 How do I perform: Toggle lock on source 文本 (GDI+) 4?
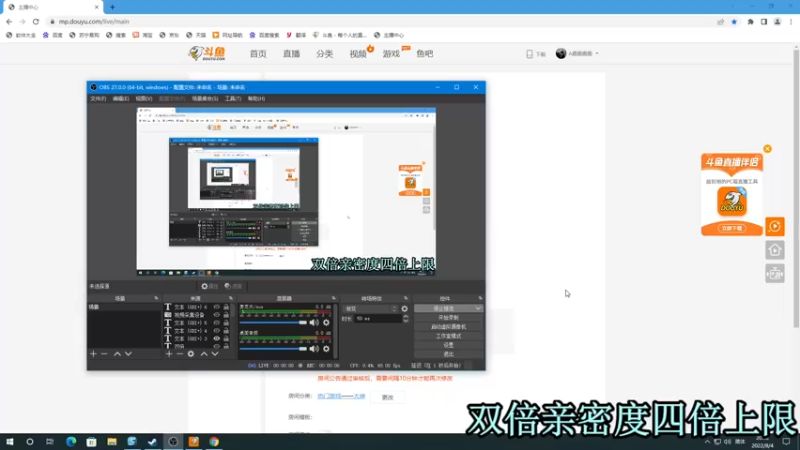[226, 331]
